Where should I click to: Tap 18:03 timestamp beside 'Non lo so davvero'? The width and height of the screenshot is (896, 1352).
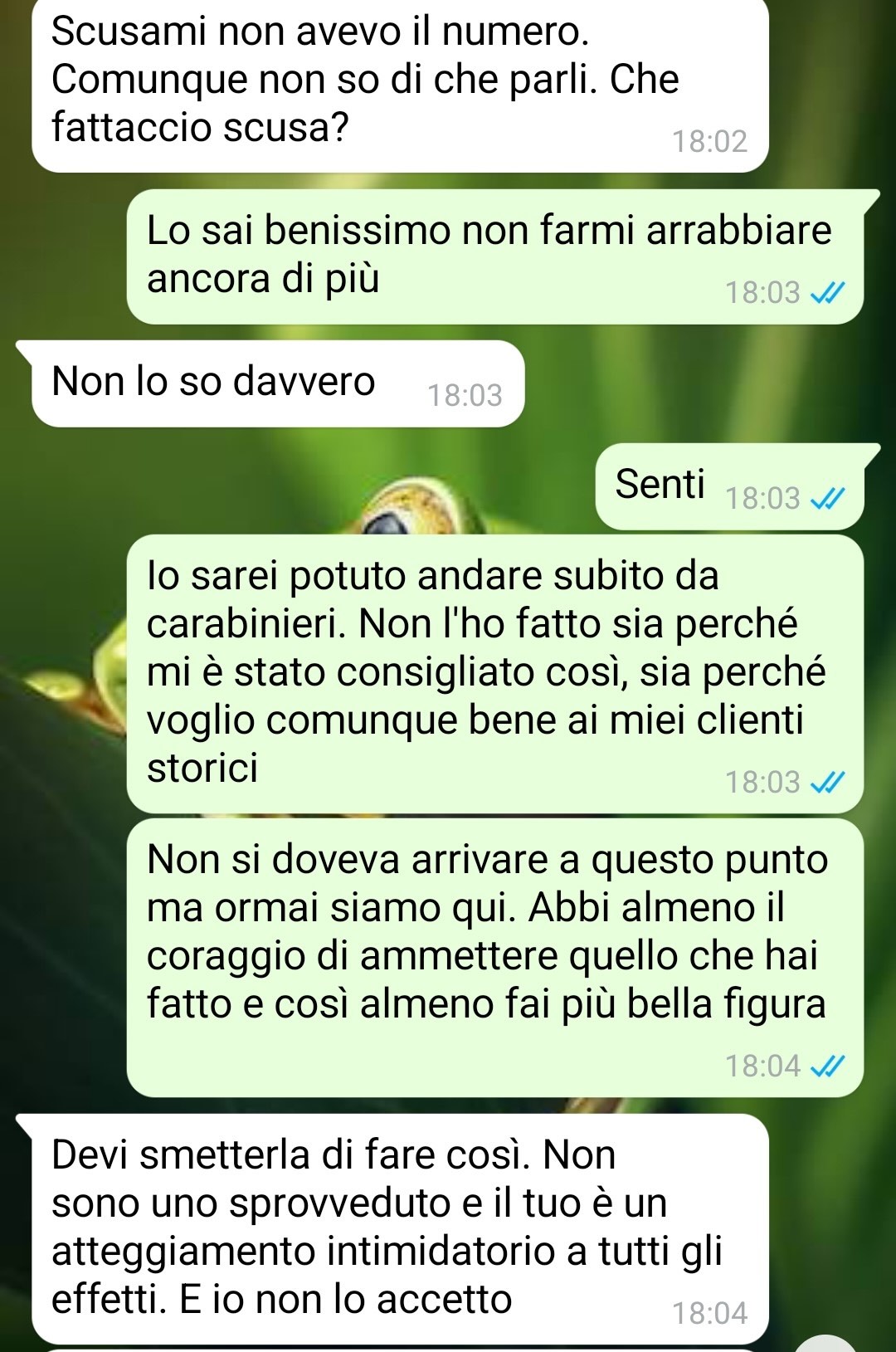pos(465,396)
